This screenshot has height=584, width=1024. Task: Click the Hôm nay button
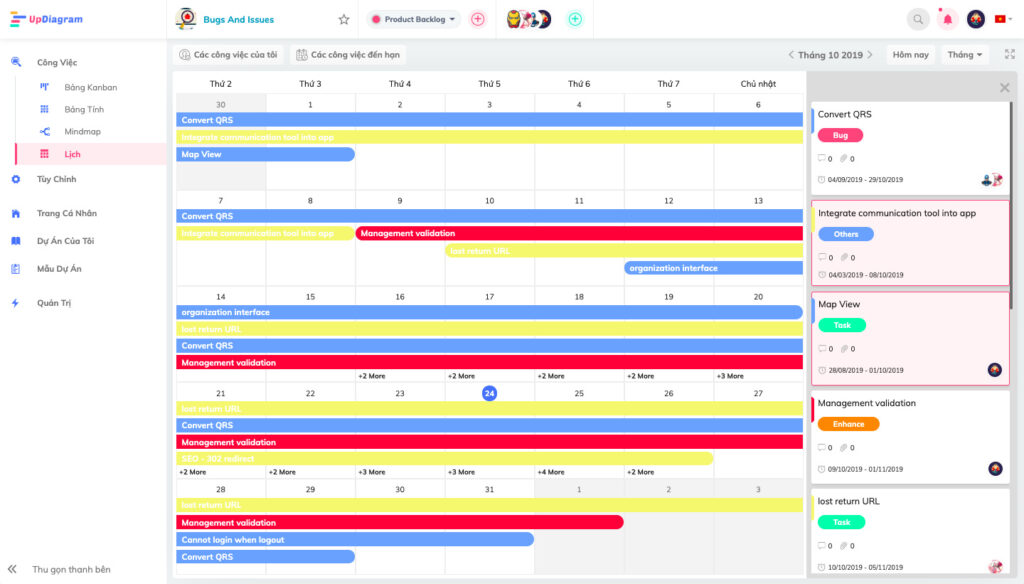pos(911,54)
